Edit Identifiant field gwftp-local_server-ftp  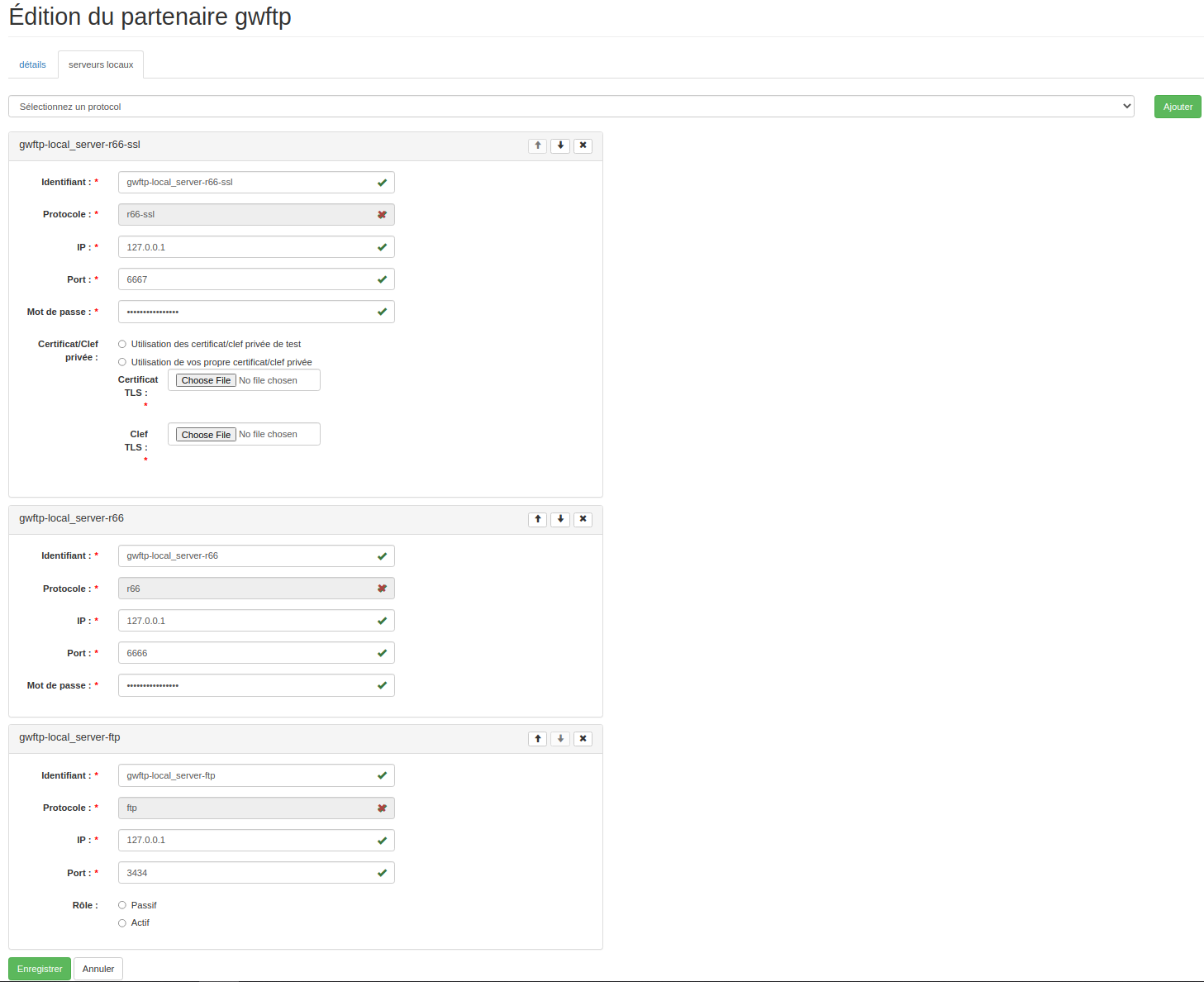click(x=256, y=775)
